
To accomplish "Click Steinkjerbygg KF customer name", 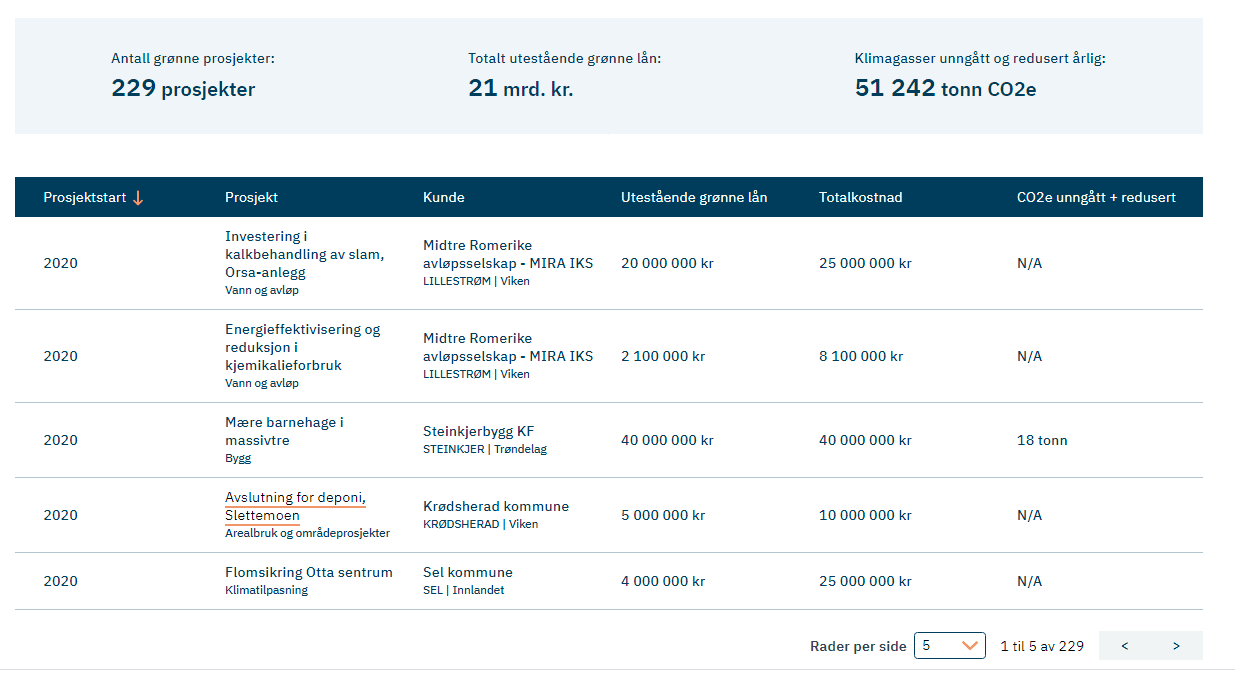I will pos(478,432).
